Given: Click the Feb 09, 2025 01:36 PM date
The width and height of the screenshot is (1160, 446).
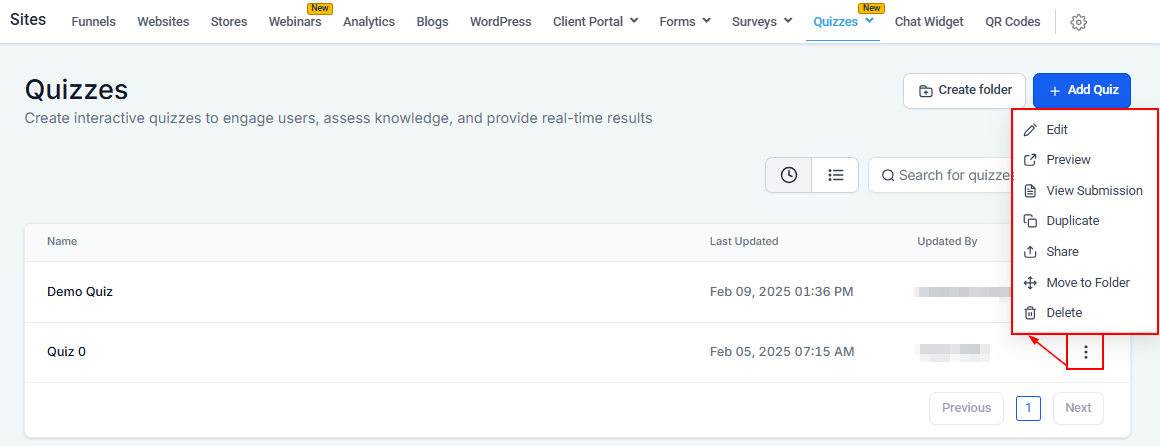Looking at the screenshot, I should tap(782, 291).
